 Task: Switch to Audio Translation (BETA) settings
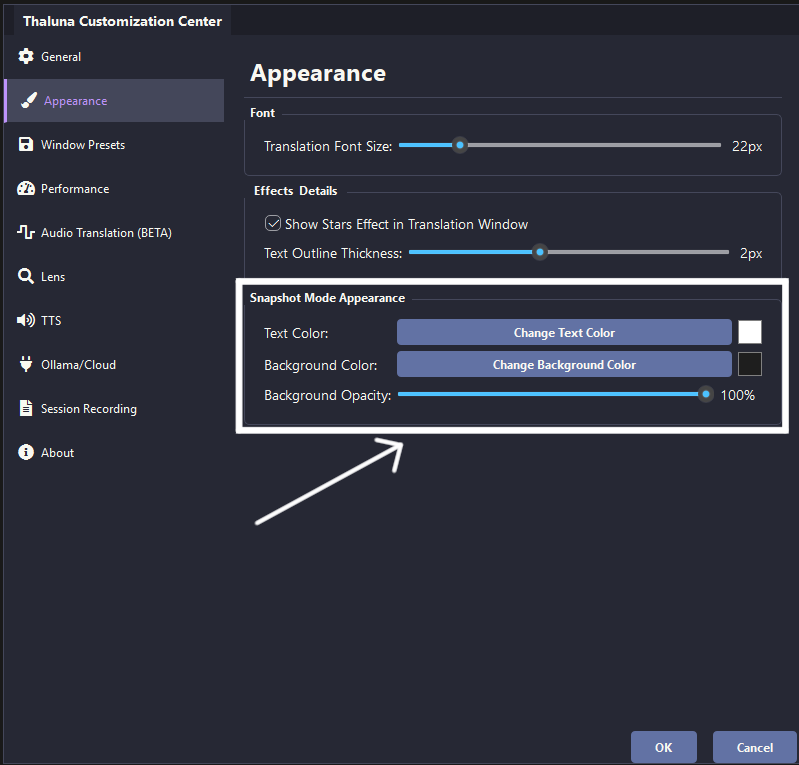(x=114, y=232)
